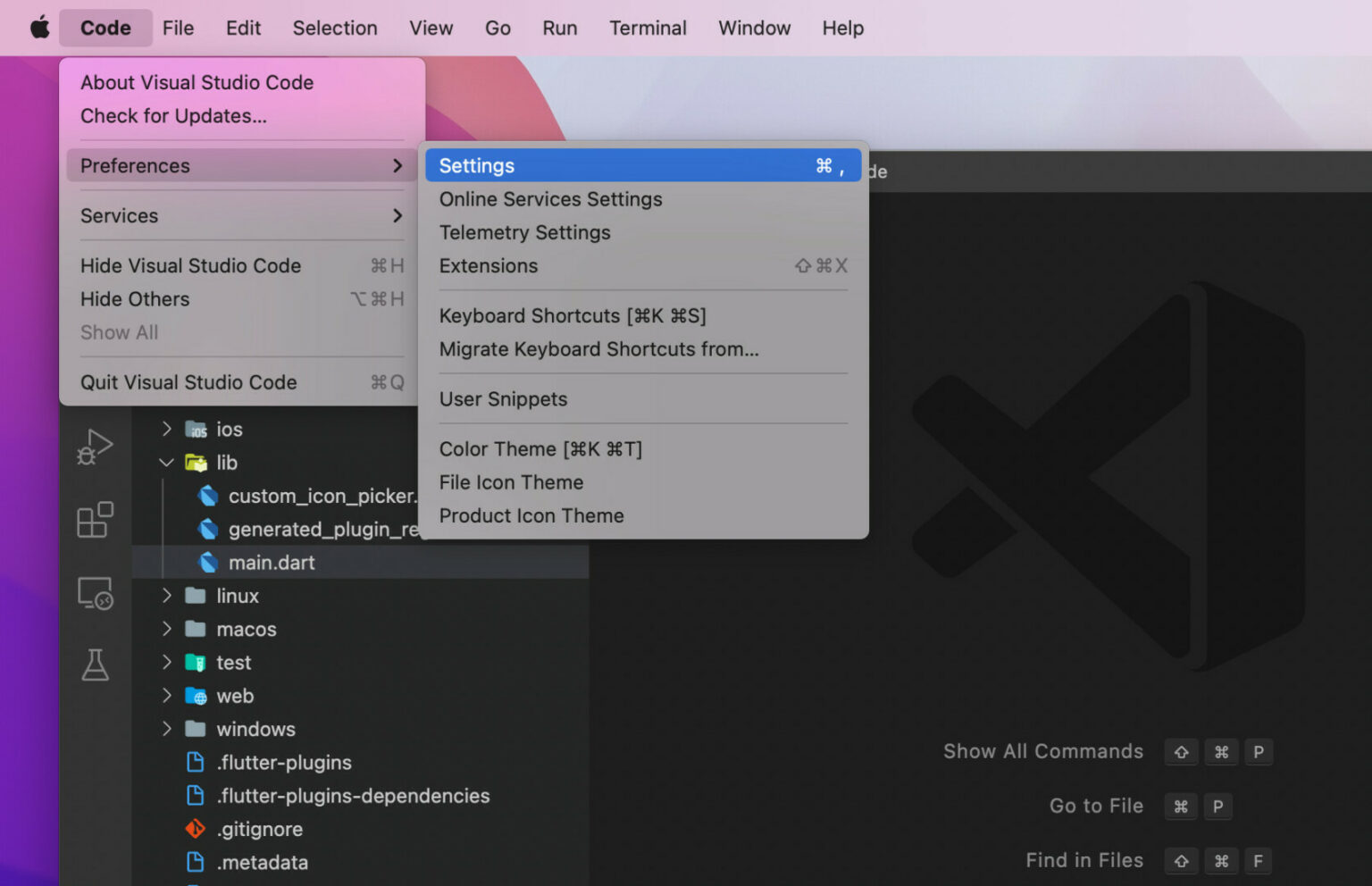
Task: Click the windows folder icon
Action: [x=196, y=729]
